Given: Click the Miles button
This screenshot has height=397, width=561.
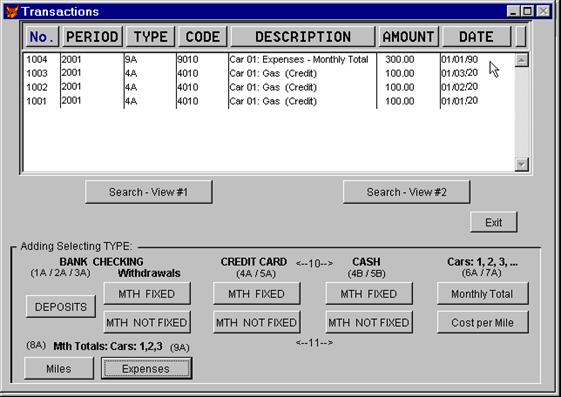Looking at the screenshot, I should click(x=59, y=368).
